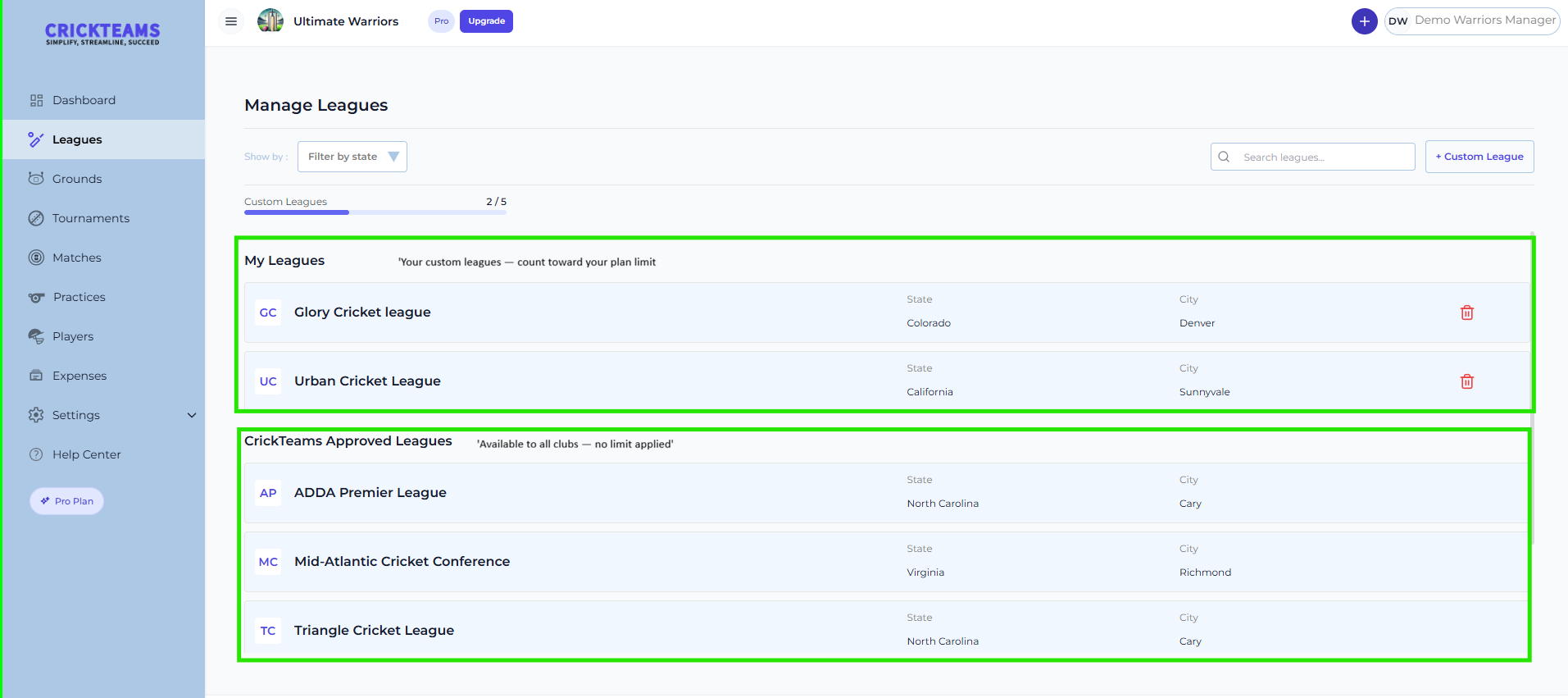The height and width of the screenshot is (698, 1568).
Task: Click the blue plus add button
Action: coord(1364,21)
